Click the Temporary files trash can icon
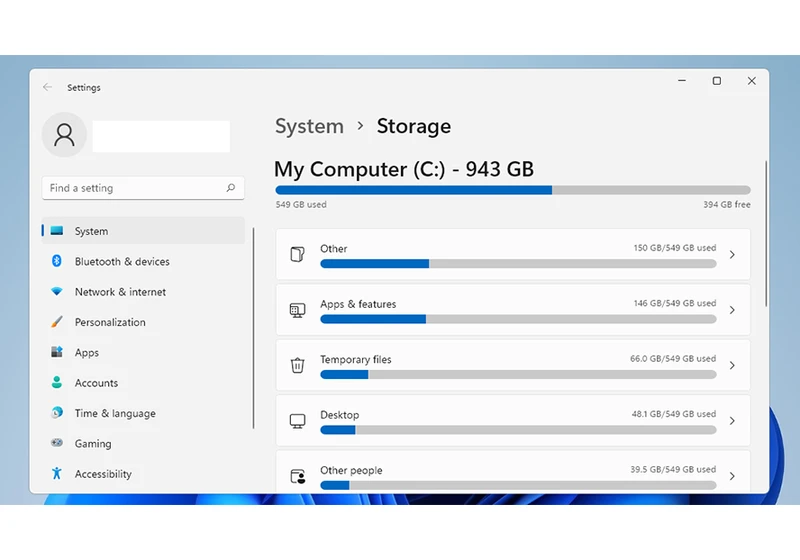The width and height of the screenshot is (800, 560). point(297,365)
